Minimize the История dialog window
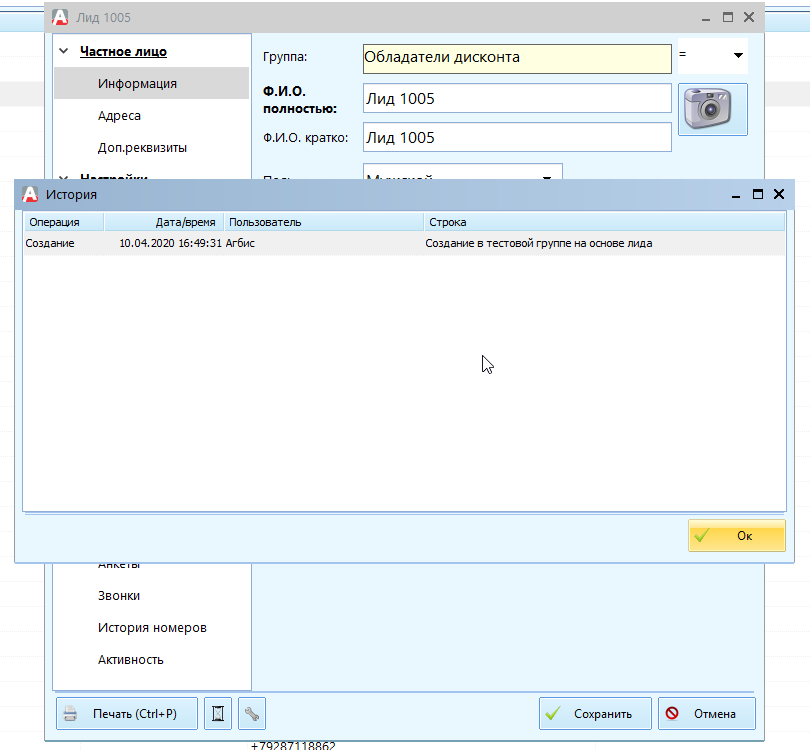 point(736,195)
